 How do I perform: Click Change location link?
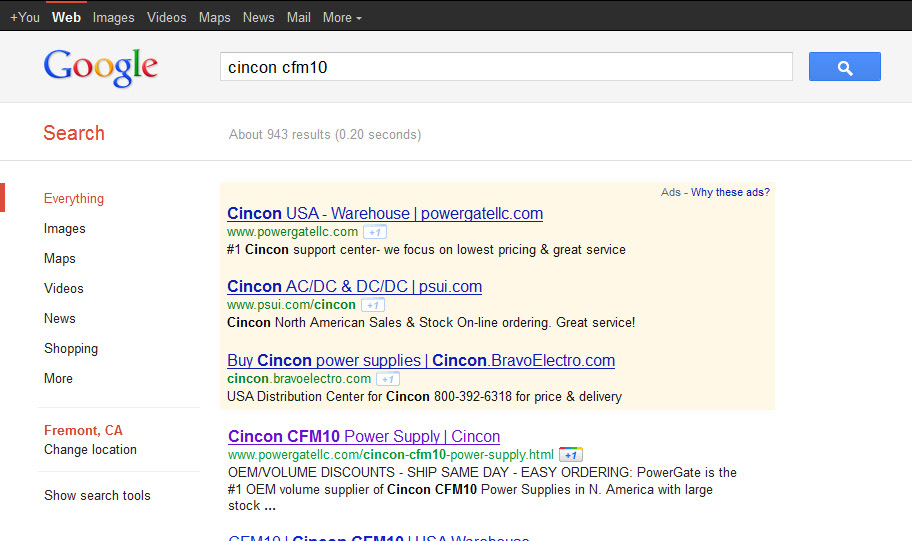click(x=90, y=450)
